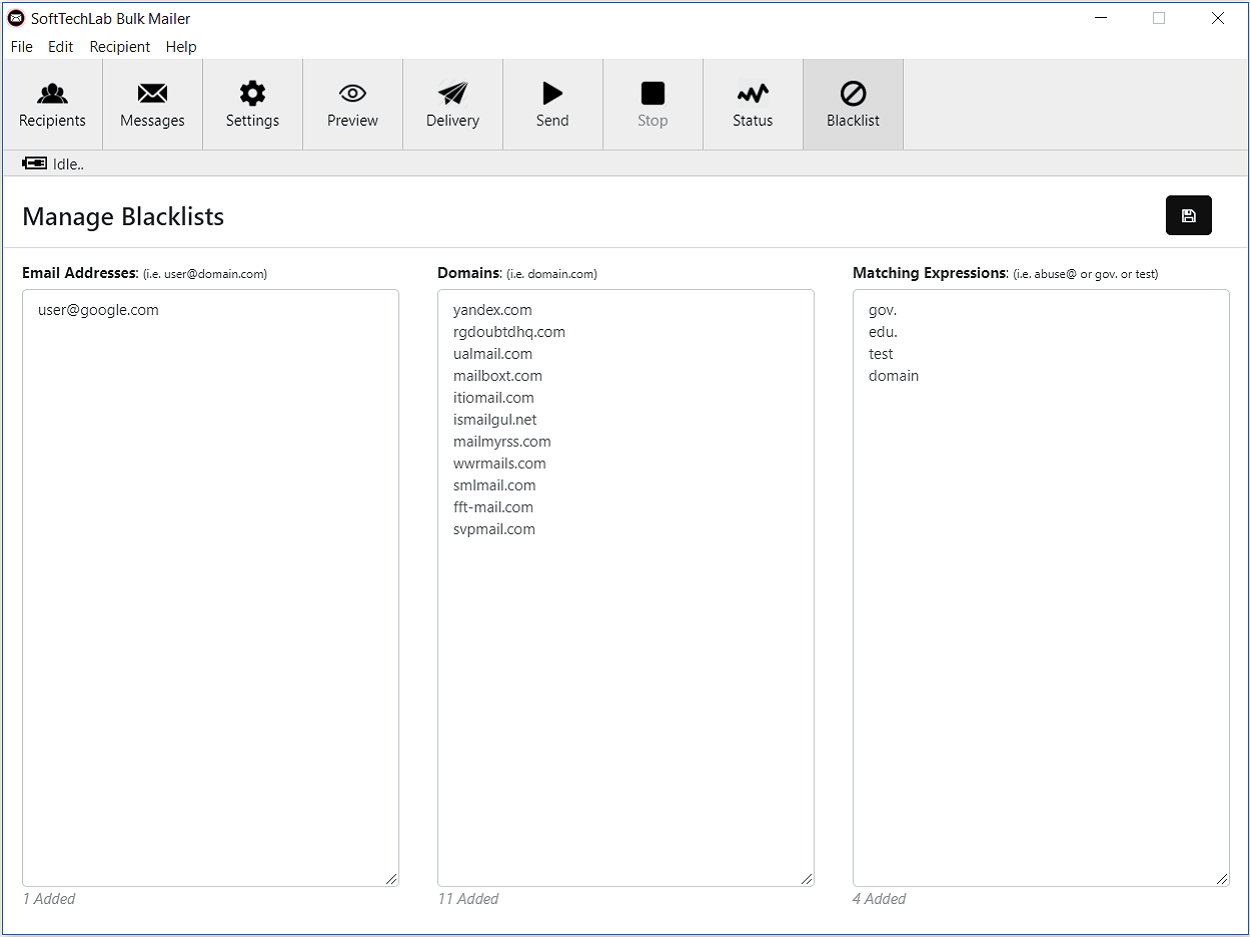Open the Recipient menu
The height and width of the screenshot is (937, 1250).
[x=120, y=47]
